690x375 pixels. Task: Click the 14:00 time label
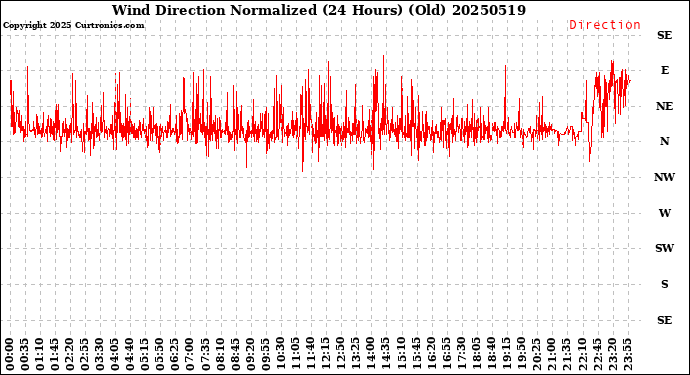tap(370, 355)
